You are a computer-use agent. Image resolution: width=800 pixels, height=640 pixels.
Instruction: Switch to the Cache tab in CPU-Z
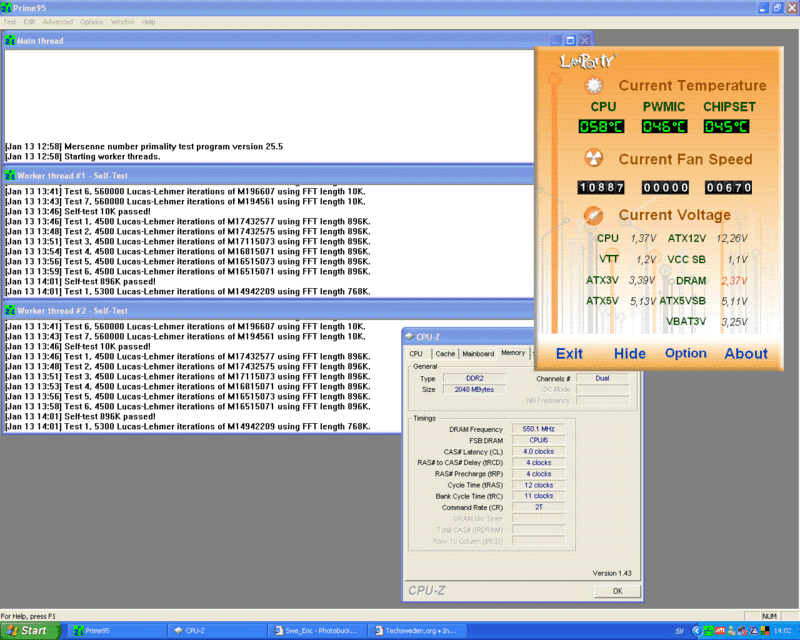[445, 354]
